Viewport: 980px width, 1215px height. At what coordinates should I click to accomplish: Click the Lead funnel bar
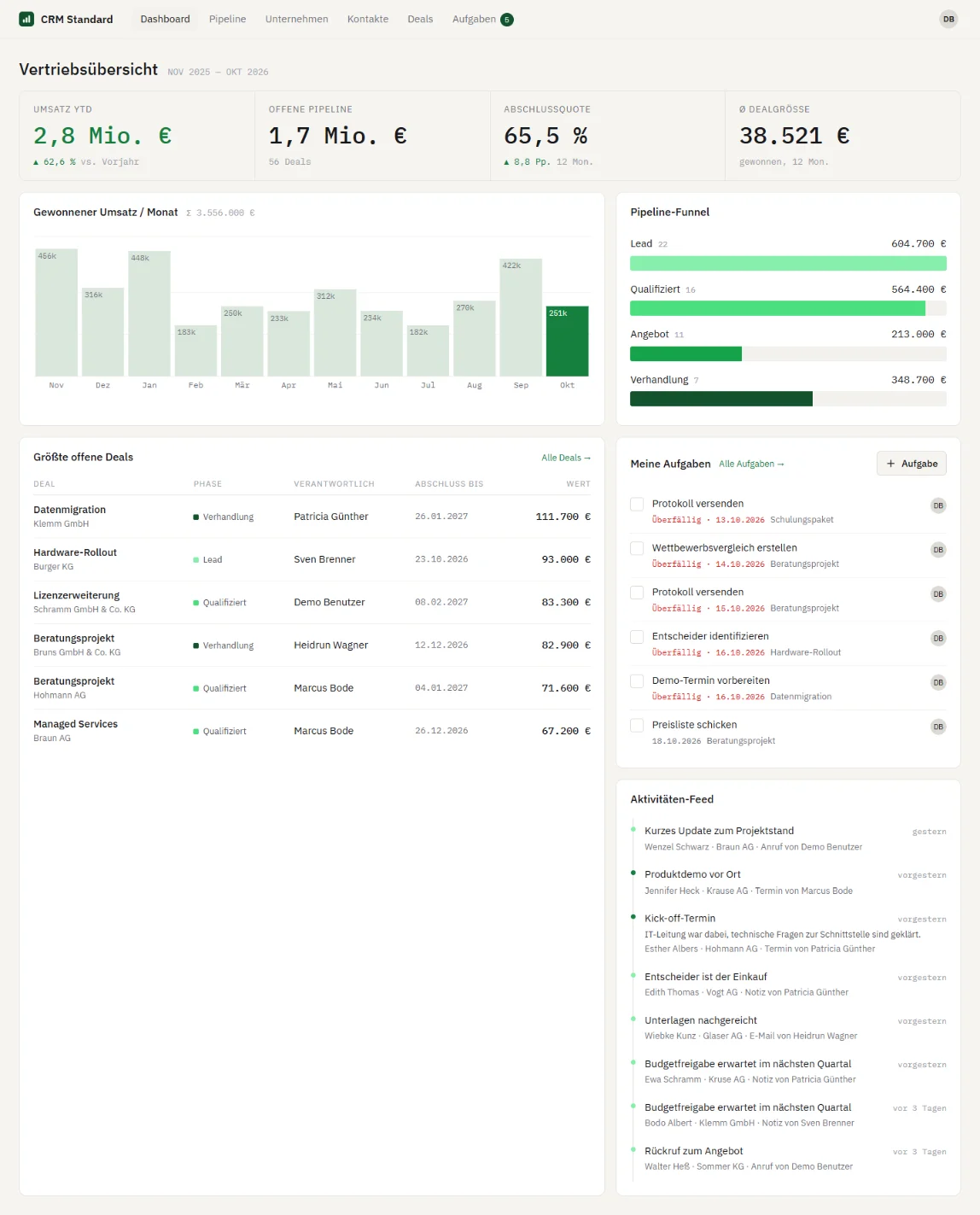tap(788, 263)
